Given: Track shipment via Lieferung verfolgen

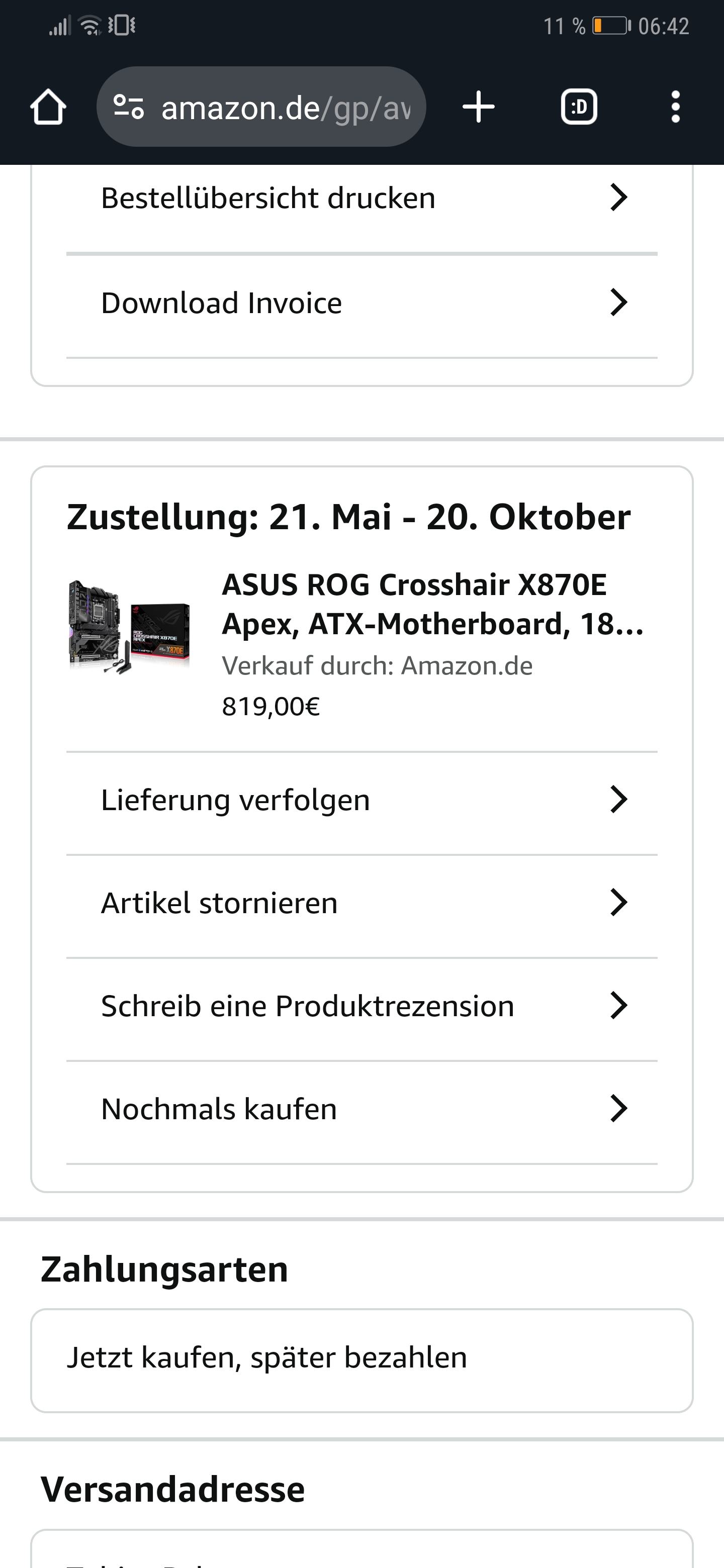Looking at the screenshot, I should click(236, 799).
